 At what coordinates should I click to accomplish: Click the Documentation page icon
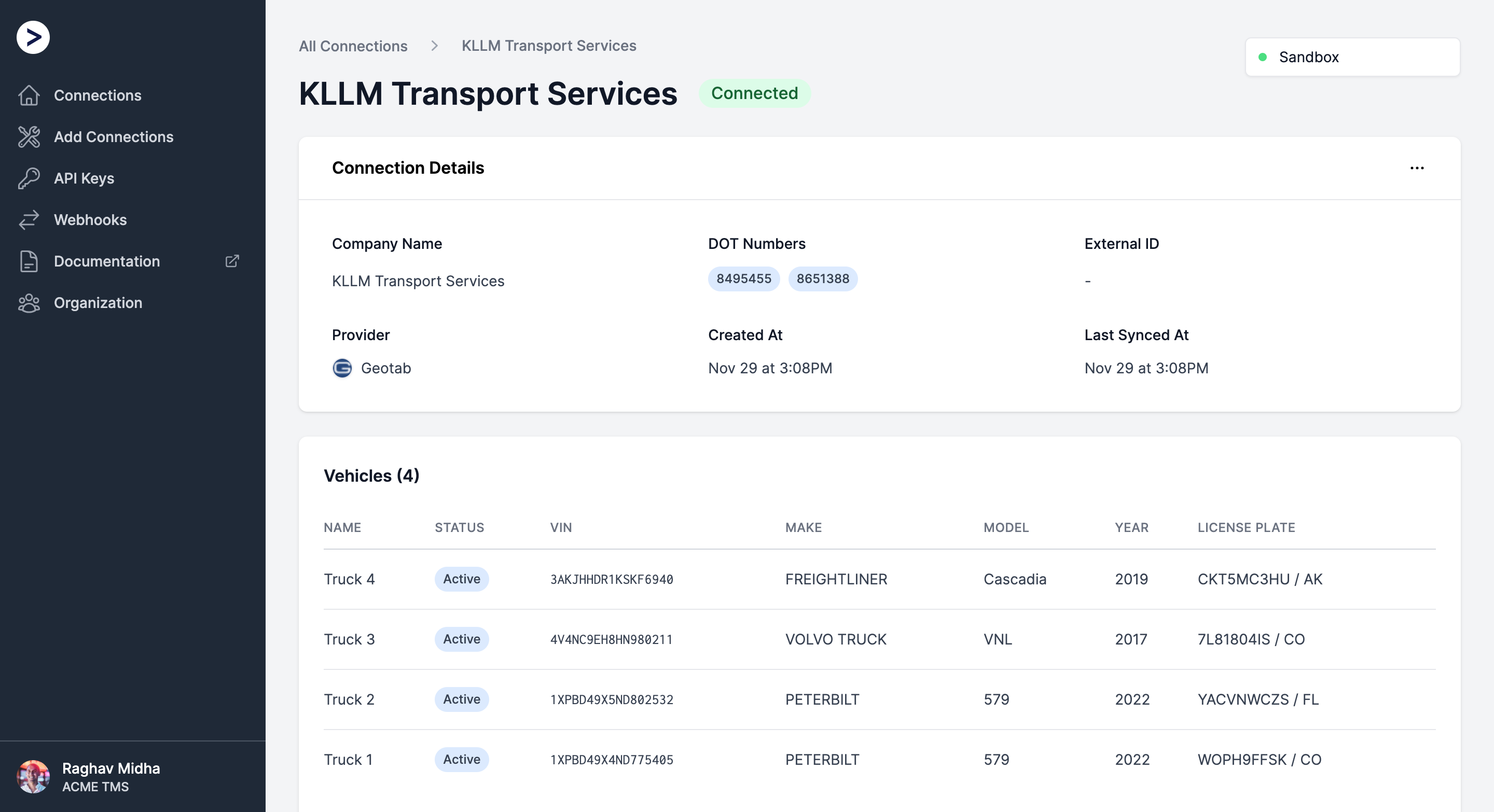(x=29, y=261)
